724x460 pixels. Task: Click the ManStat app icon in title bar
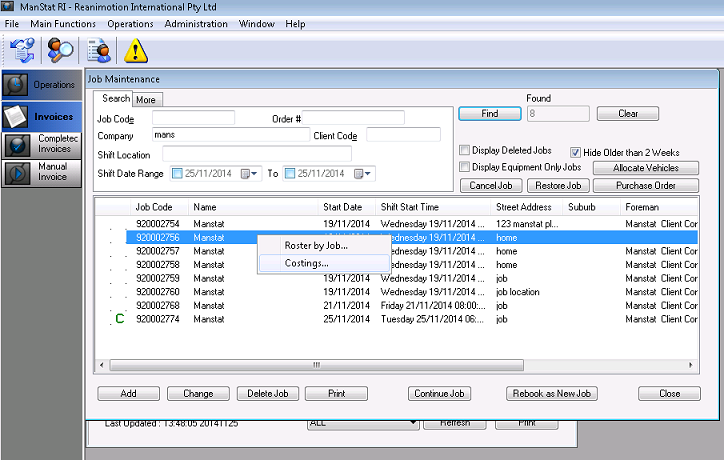click(x=7, y=6)
